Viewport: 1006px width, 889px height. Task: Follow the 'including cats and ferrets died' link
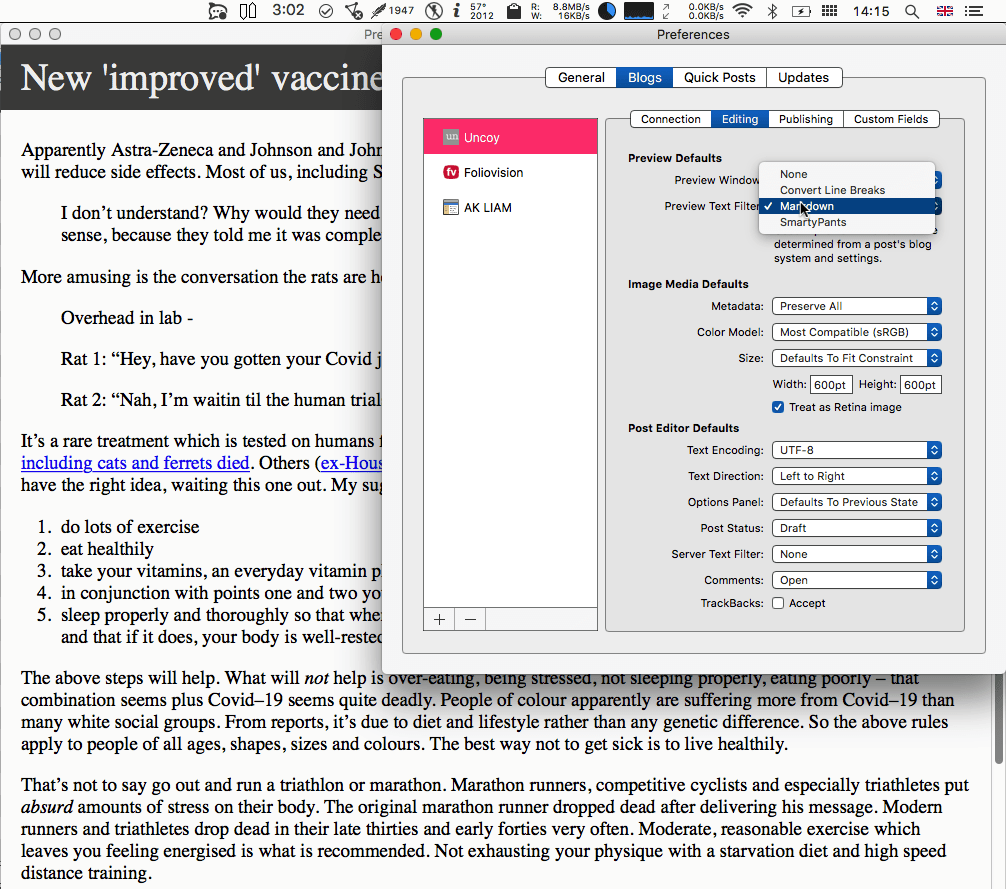tap(135, 463)
